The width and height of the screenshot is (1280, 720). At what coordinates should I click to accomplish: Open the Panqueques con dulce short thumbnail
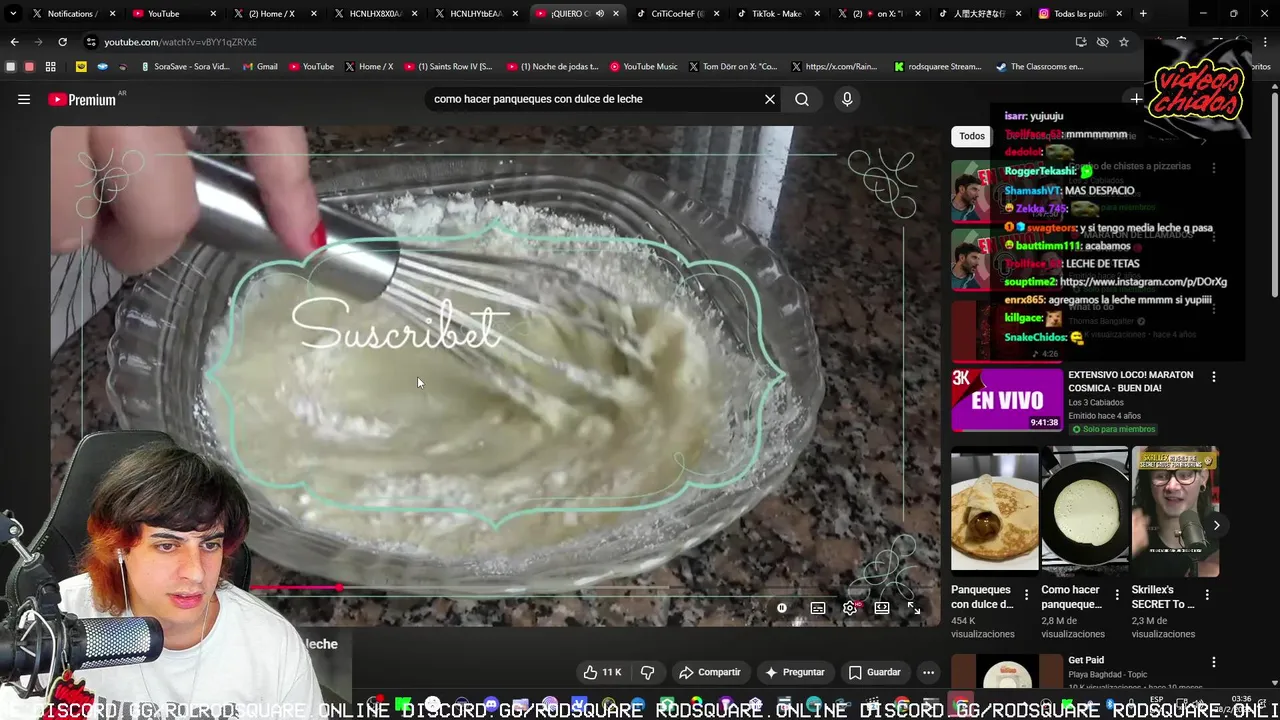(x=995, y=512)
